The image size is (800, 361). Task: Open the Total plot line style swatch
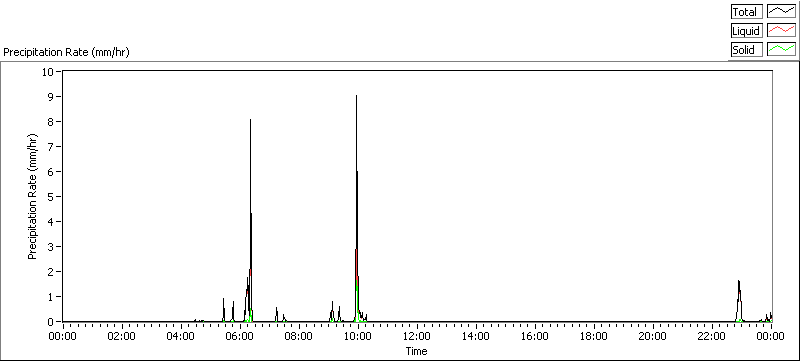(x=782, y=12)
